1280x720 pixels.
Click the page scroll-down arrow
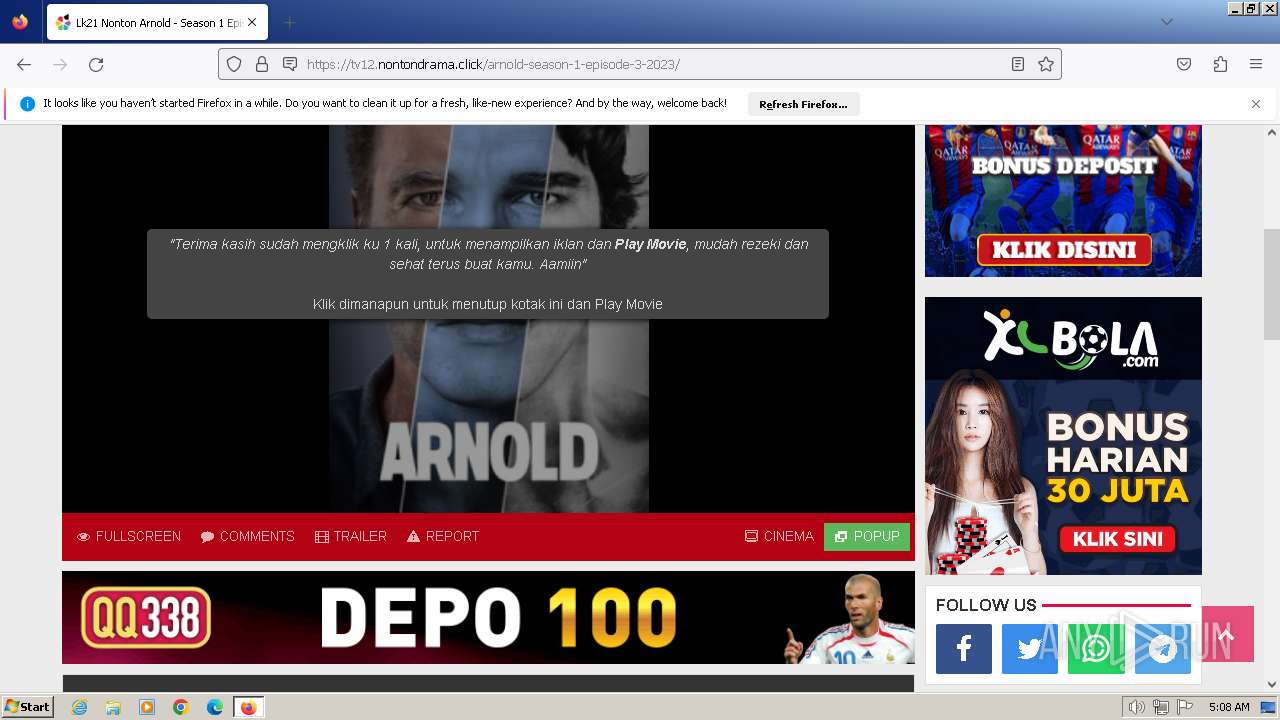click(1272, 685)
